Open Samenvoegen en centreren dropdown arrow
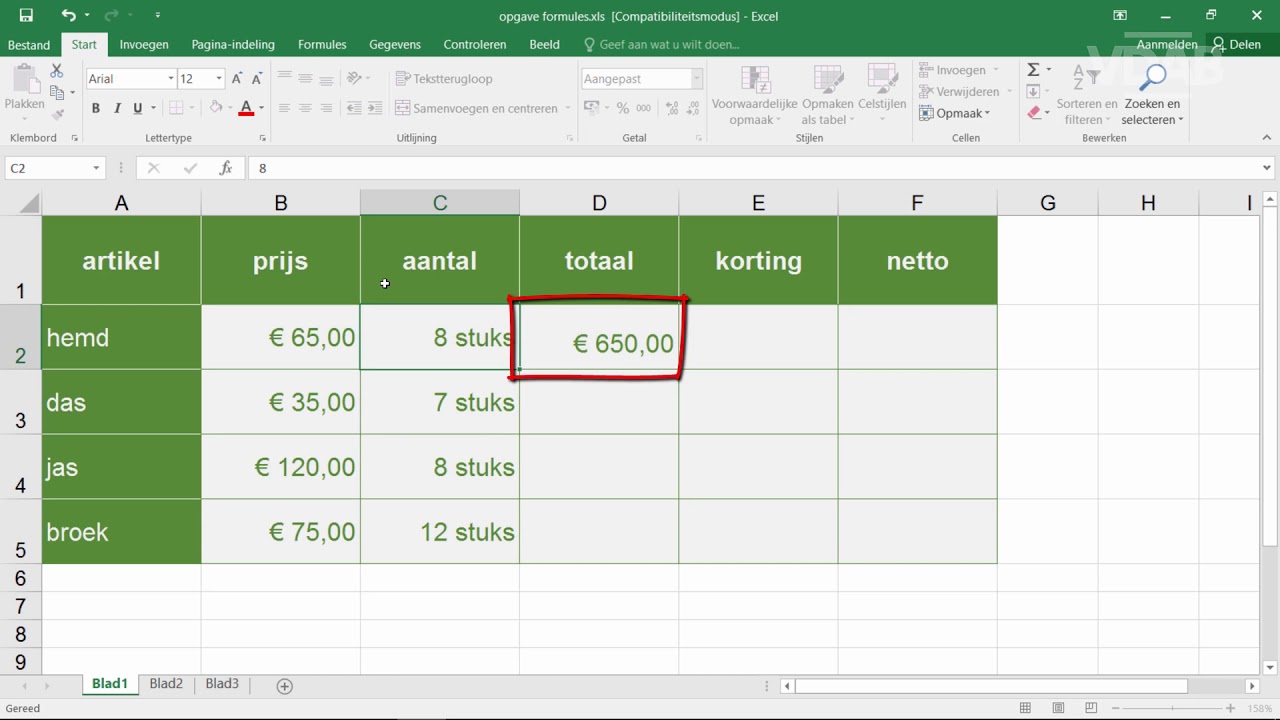The width and height of the screenshot is (1280, 720). pyautogui.click(x=567, y=108)
